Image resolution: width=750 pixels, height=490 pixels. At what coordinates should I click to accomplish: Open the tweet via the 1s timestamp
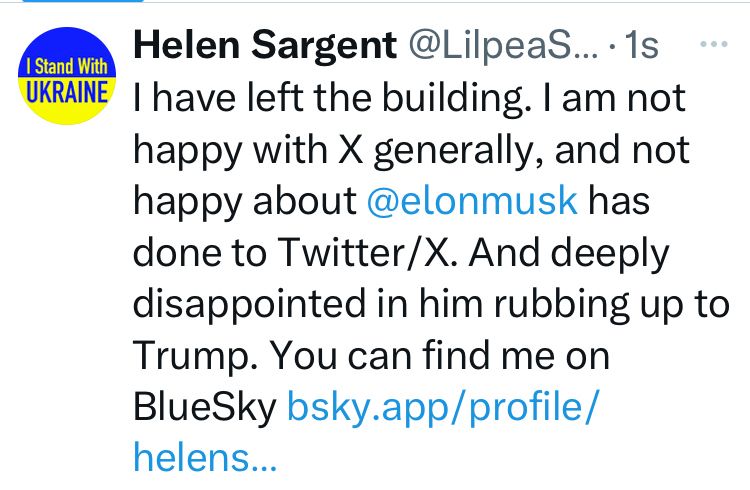coord(640,45)
